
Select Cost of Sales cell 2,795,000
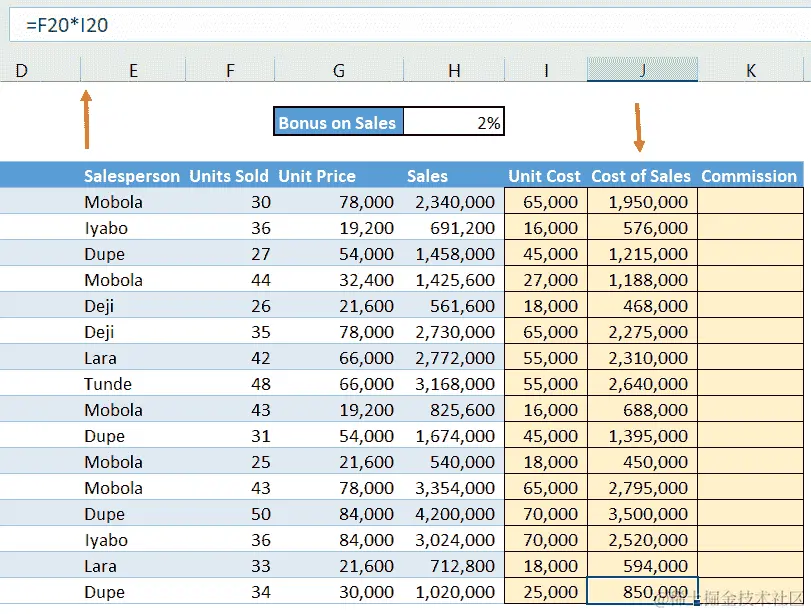click(x=642, y=487)
